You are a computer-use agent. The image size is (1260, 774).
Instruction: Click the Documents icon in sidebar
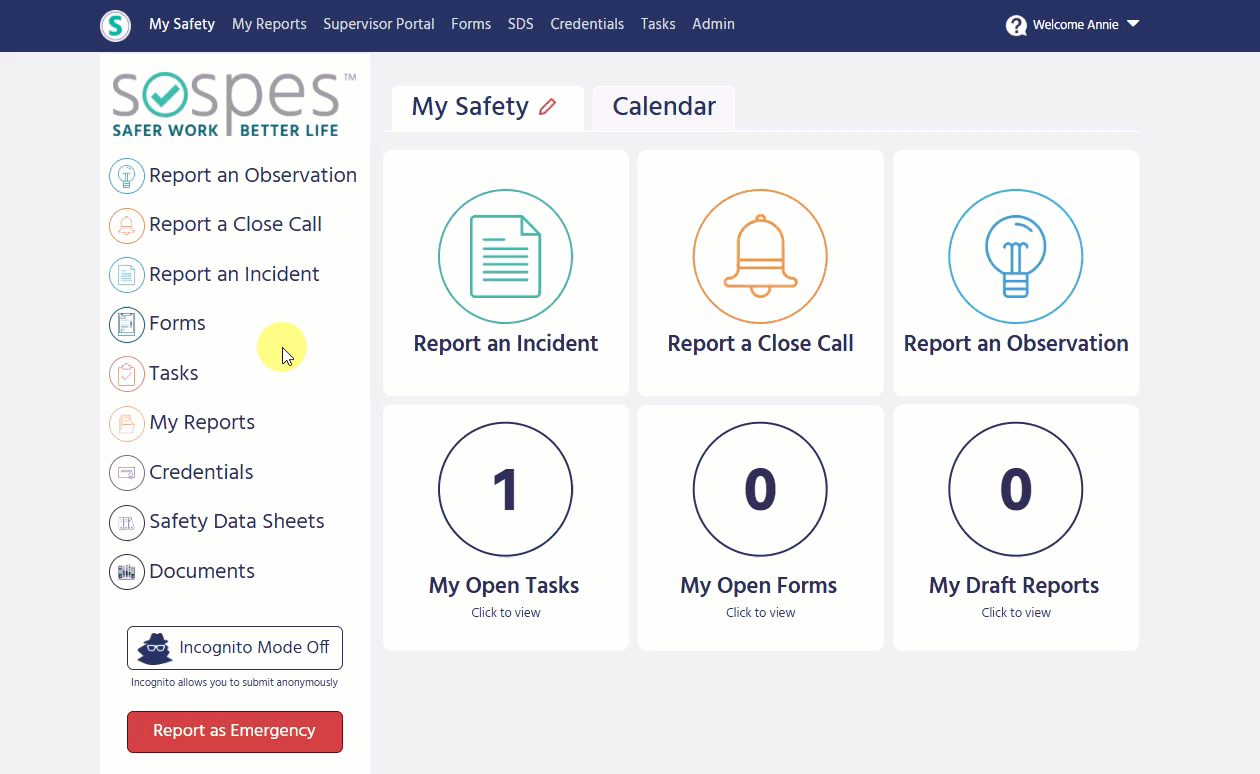tap(127, 572)
